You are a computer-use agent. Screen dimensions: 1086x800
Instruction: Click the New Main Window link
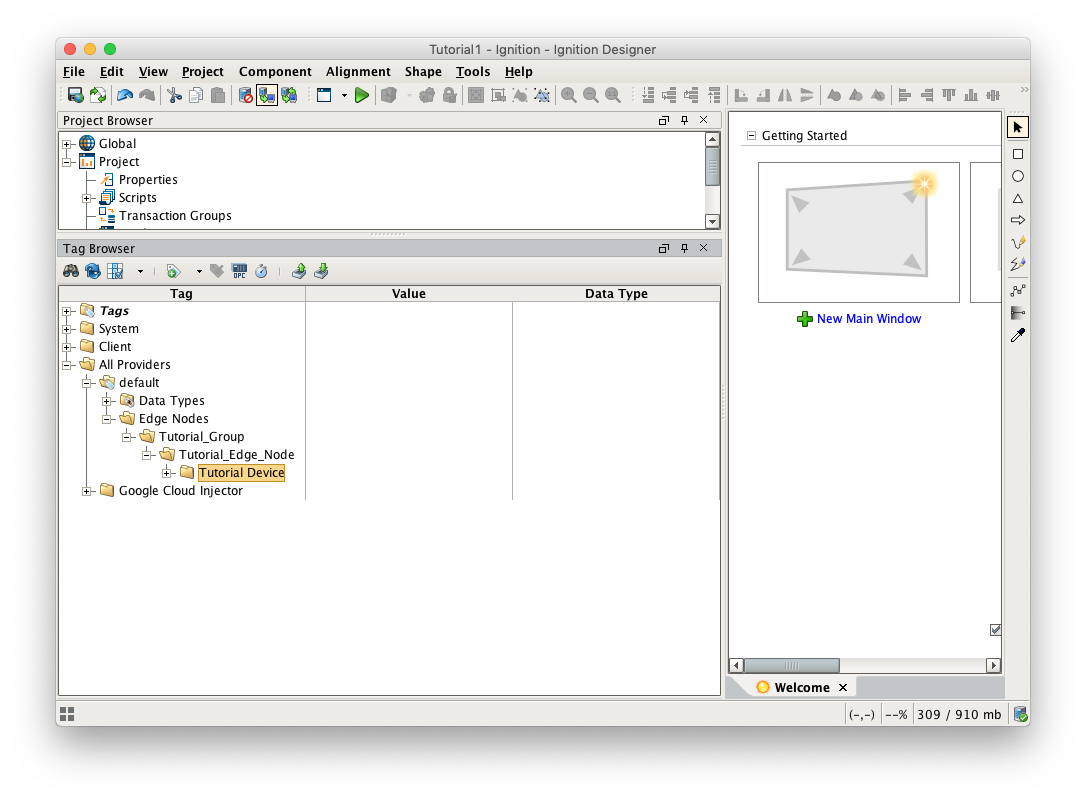868,319
